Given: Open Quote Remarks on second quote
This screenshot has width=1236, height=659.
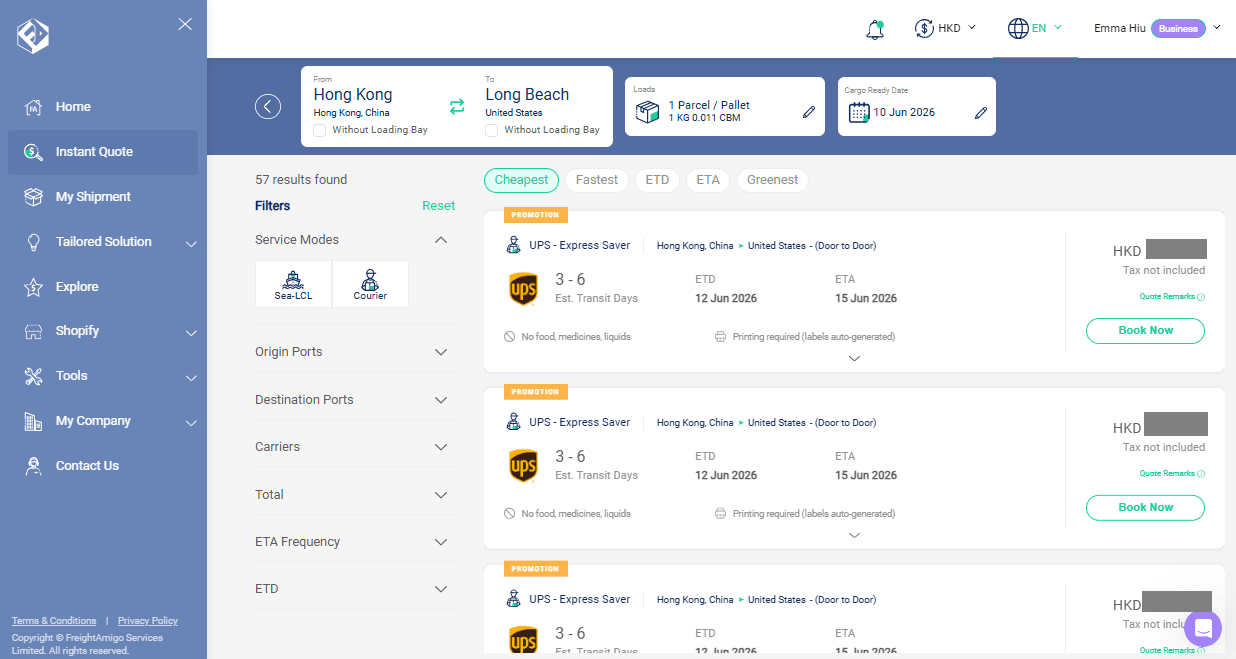Looking at the screenshot, I should pyautogui.click(x=1172, y=474).
